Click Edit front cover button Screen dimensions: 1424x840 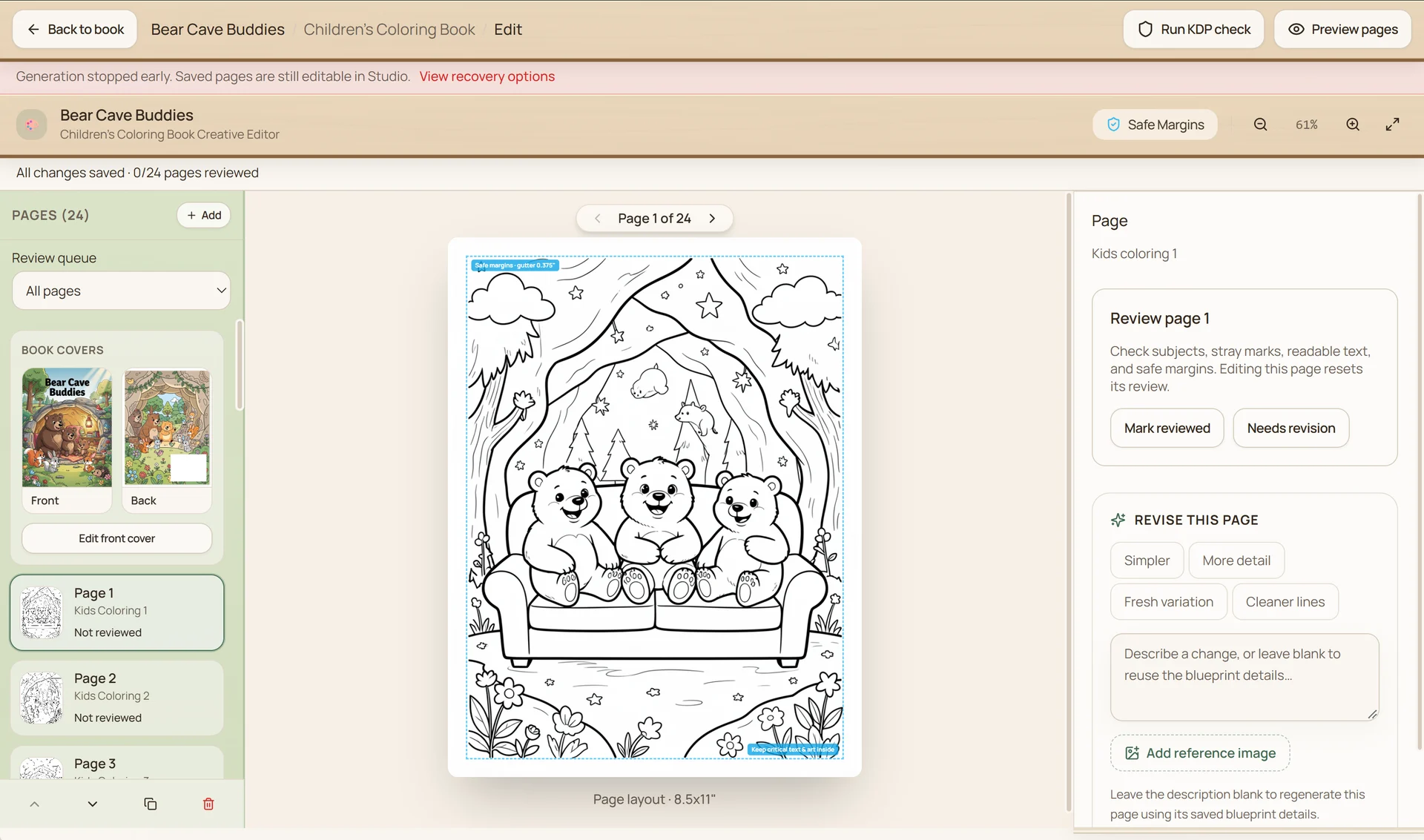tap(117, 538)
